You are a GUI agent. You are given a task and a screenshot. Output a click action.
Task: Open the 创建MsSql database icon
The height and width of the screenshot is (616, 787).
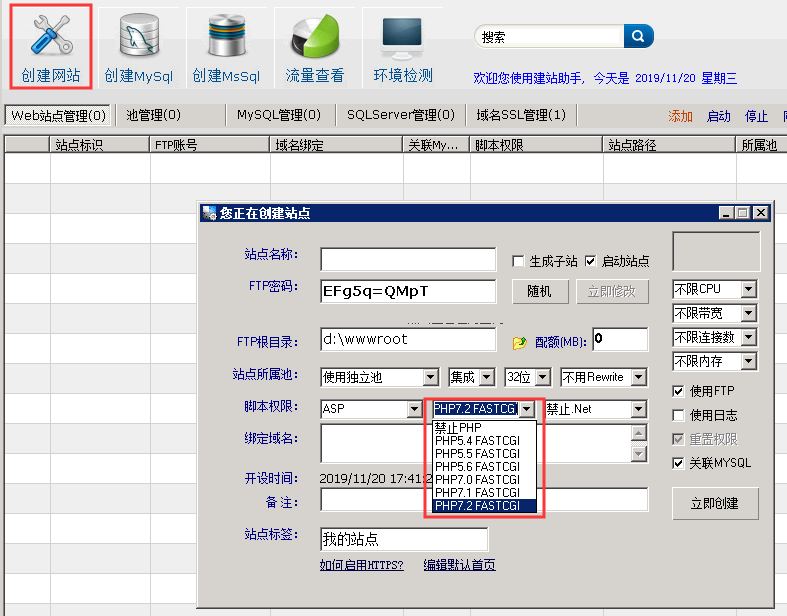coord(226,36)
